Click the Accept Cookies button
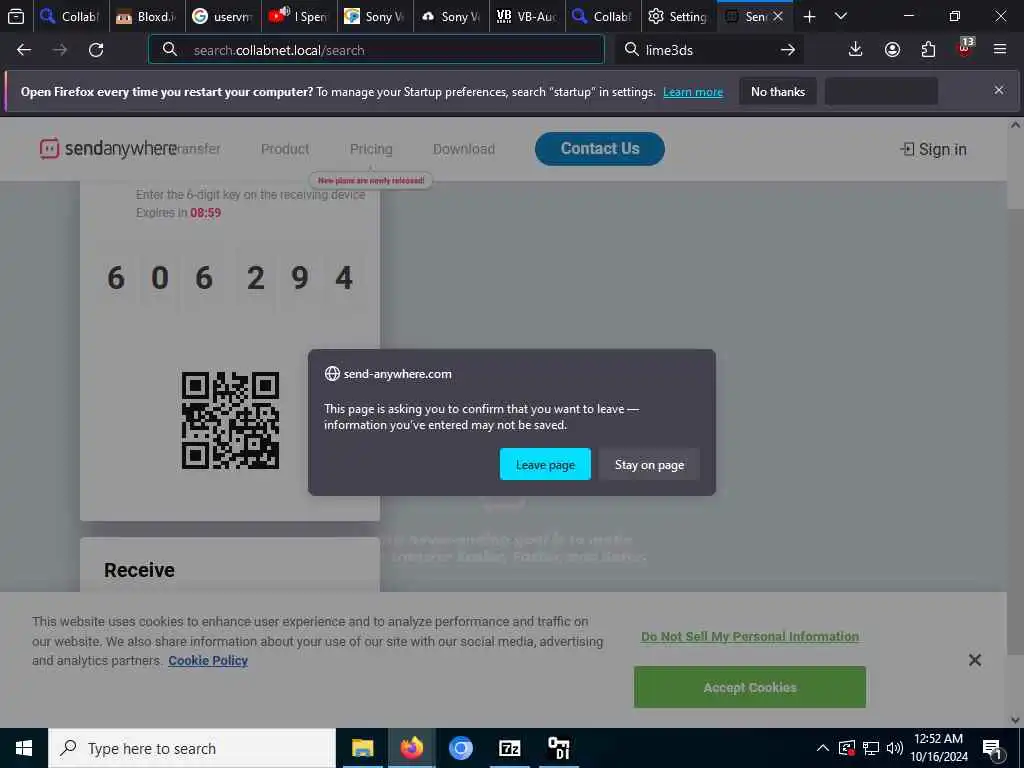Viewport: 1024px width, 768px height. point(750,687)
